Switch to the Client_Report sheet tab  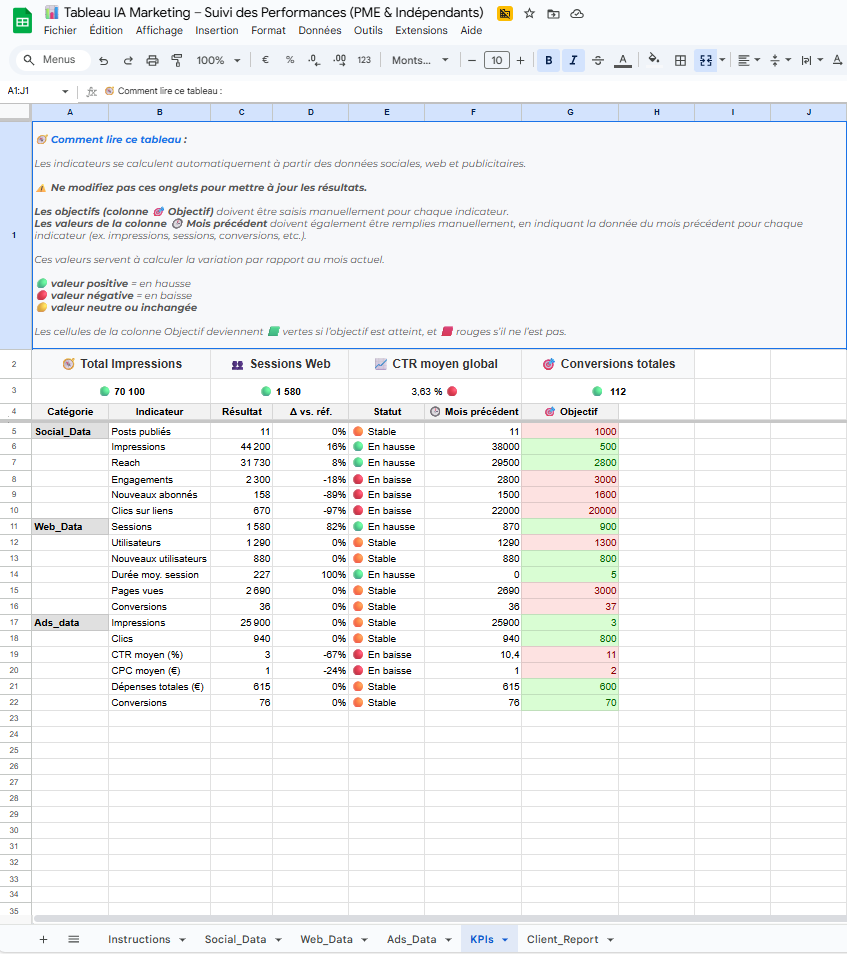point(562,939)
